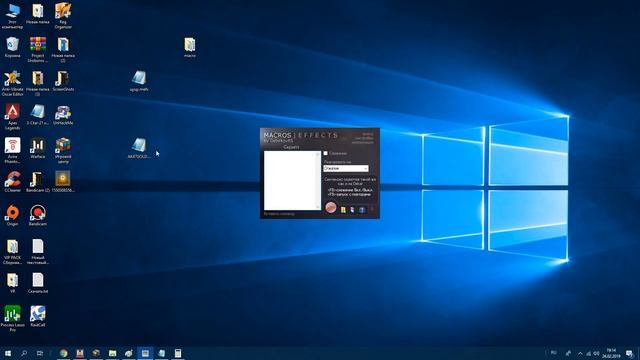The width and height of the screenshot is (640, 360).
Task: Select the Bandicam (2) folder shortcut
Action: pos(38,182)
